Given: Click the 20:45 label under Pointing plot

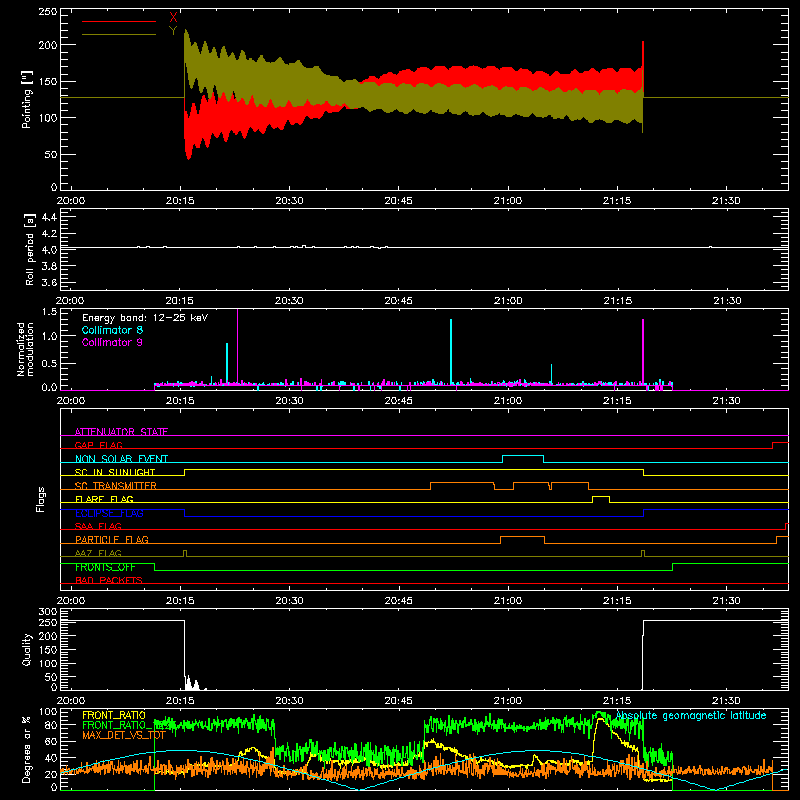Looking at the screenshot, I should pyautogui.click(x=398, y=201).
